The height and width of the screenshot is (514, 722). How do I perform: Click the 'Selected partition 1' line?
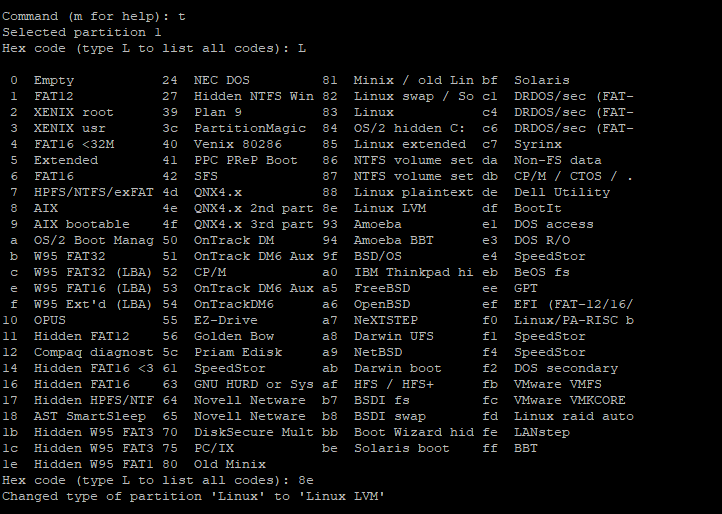81,32
